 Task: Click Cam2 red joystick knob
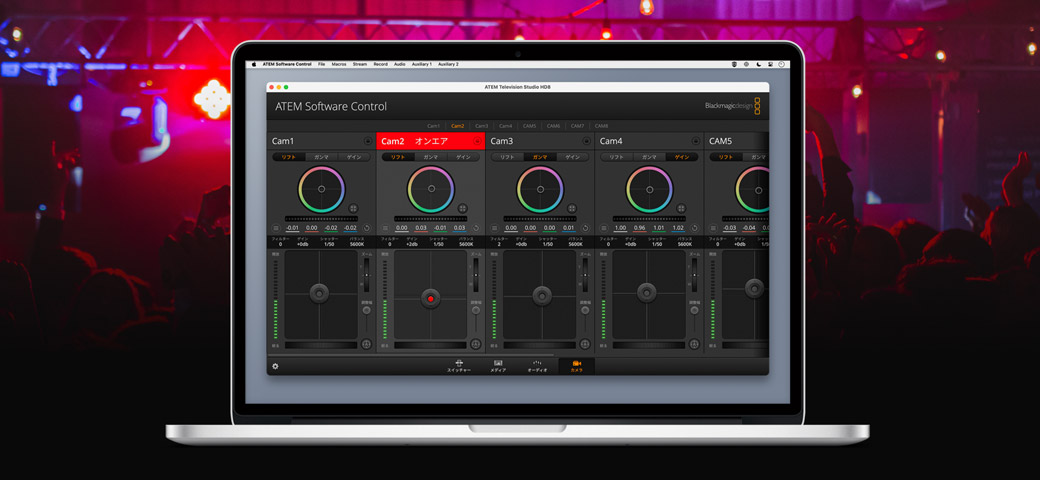(x=430, y=298)
